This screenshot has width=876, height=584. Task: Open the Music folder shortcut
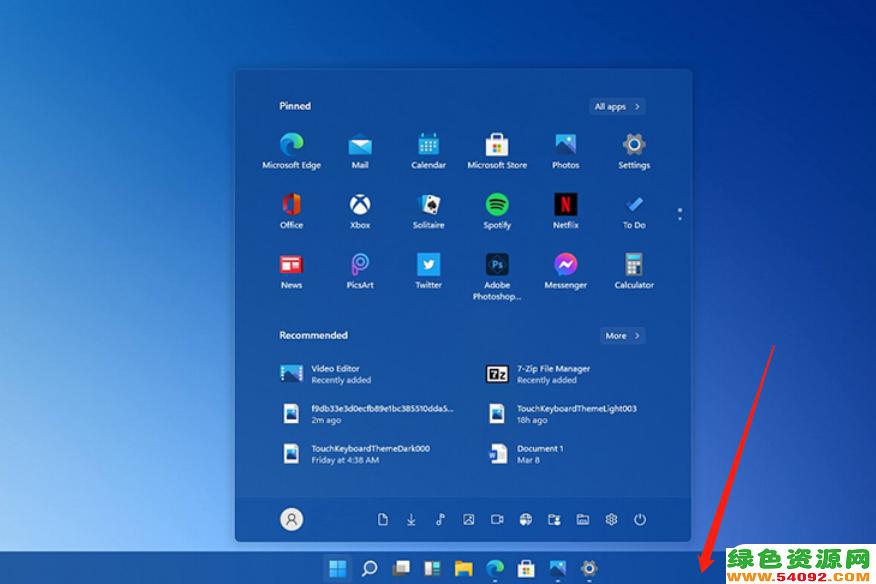click(x=439, y=519)
